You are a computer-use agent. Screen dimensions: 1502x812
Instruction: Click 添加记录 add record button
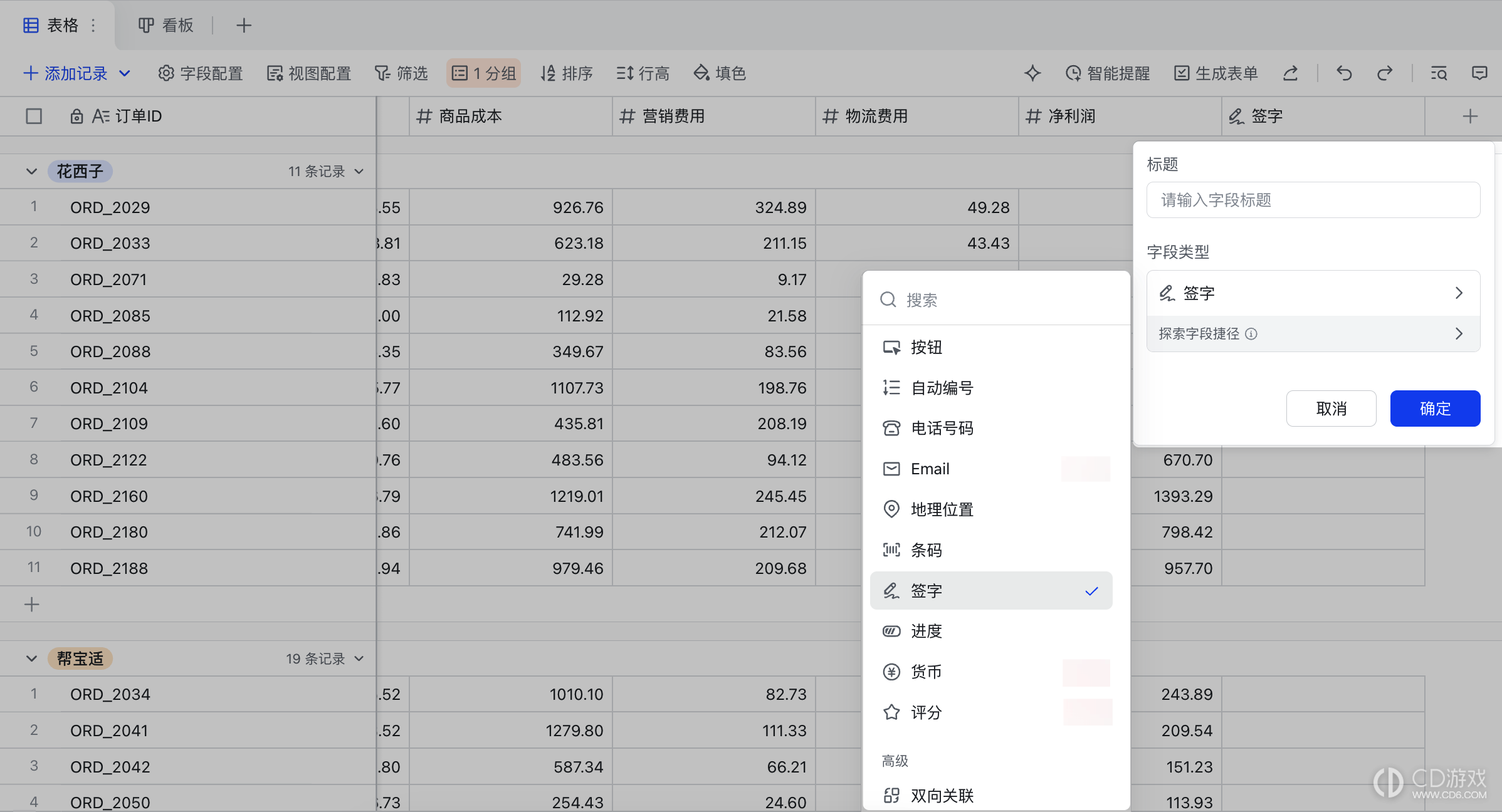[x=65, y=73]
